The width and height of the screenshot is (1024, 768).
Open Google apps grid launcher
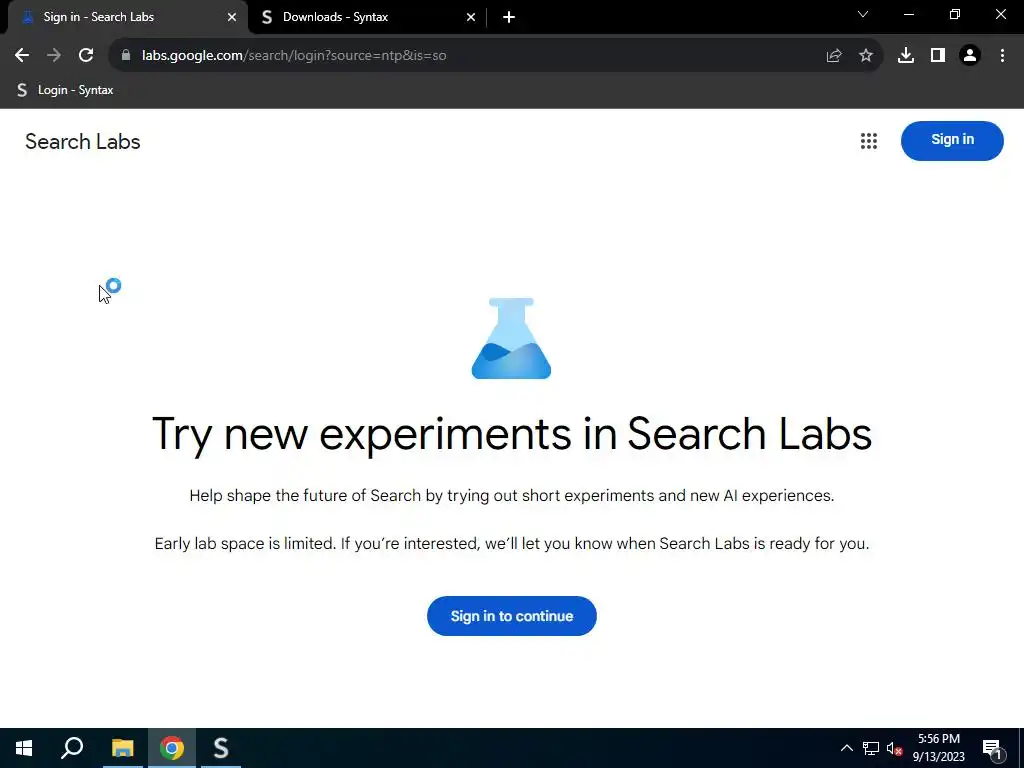pos(869,141)
